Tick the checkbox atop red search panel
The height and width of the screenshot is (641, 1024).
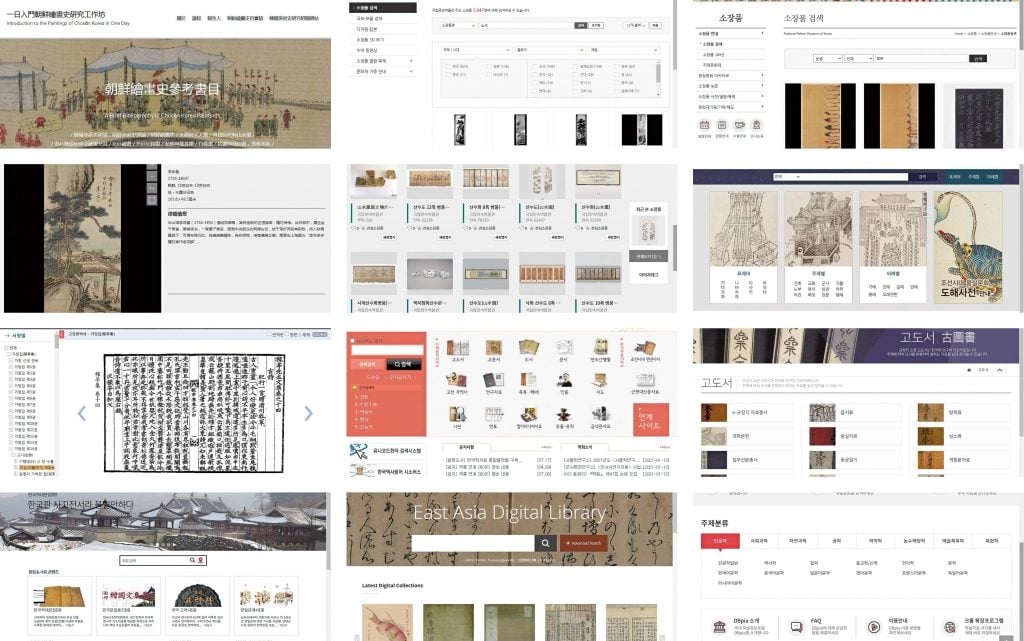pos(353,341)
